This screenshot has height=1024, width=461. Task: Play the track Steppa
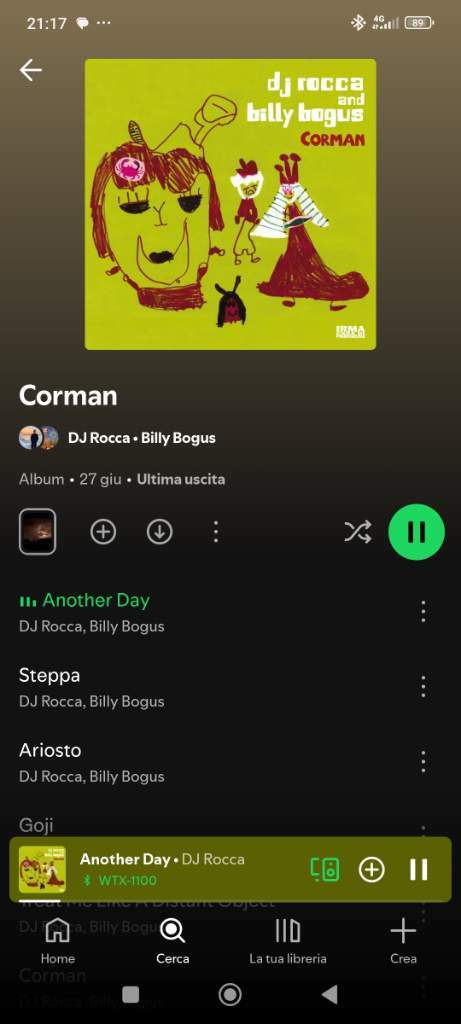tap(209, 687)
